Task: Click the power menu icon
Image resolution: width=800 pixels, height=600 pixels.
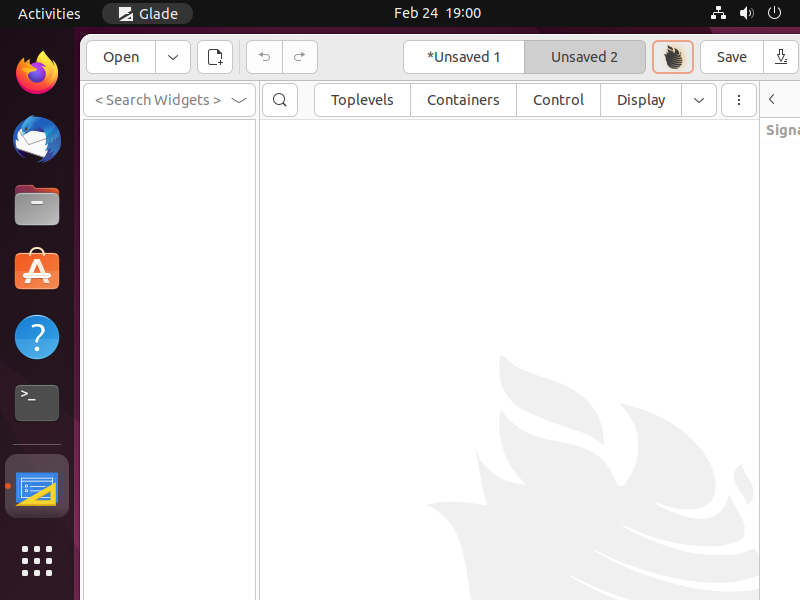Action: click(x=774, y=13)
